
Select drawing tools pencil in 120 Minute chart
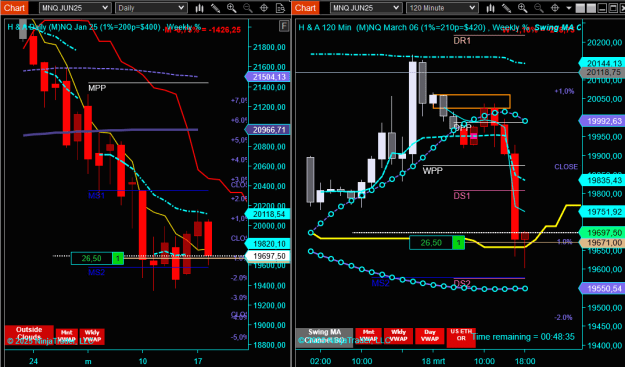point(507,8)
